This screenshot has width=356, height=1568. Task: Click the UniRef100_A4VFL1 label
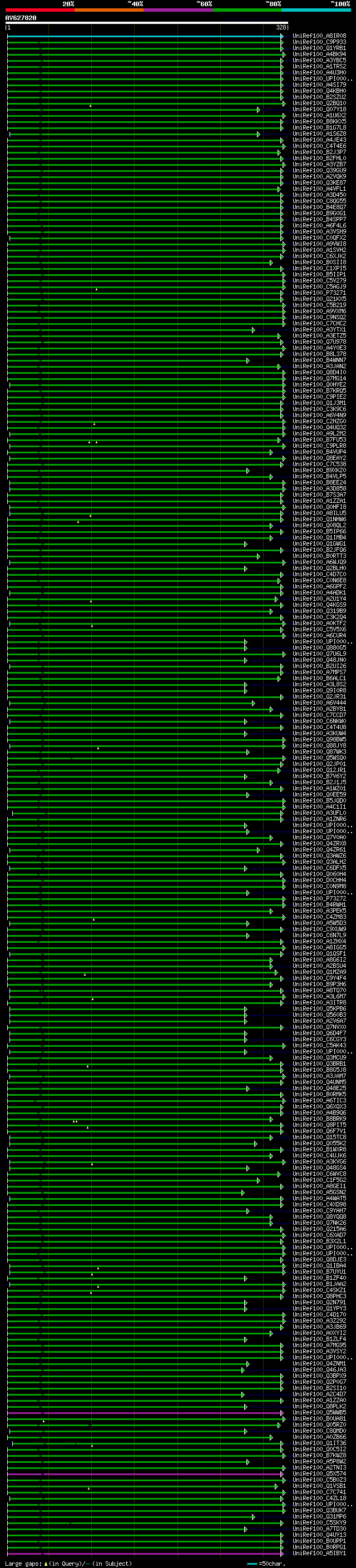pos(319,189)
